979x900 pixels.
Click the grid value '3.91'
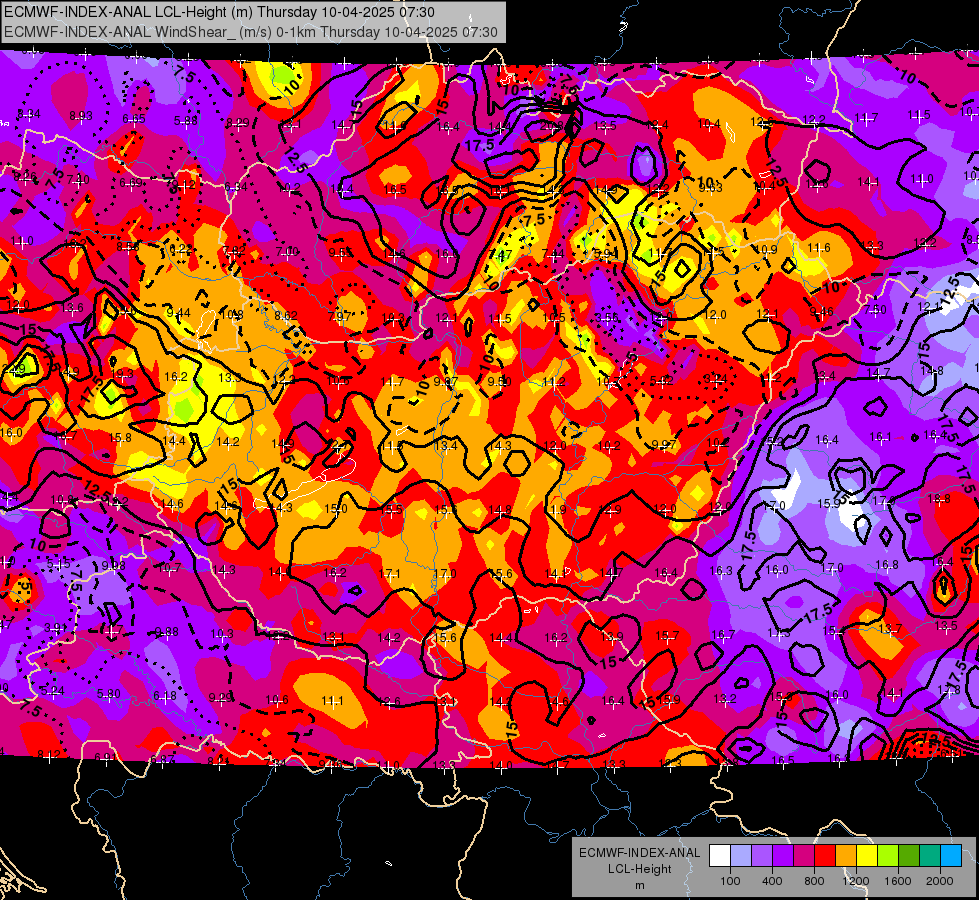(x=56, y=628)
